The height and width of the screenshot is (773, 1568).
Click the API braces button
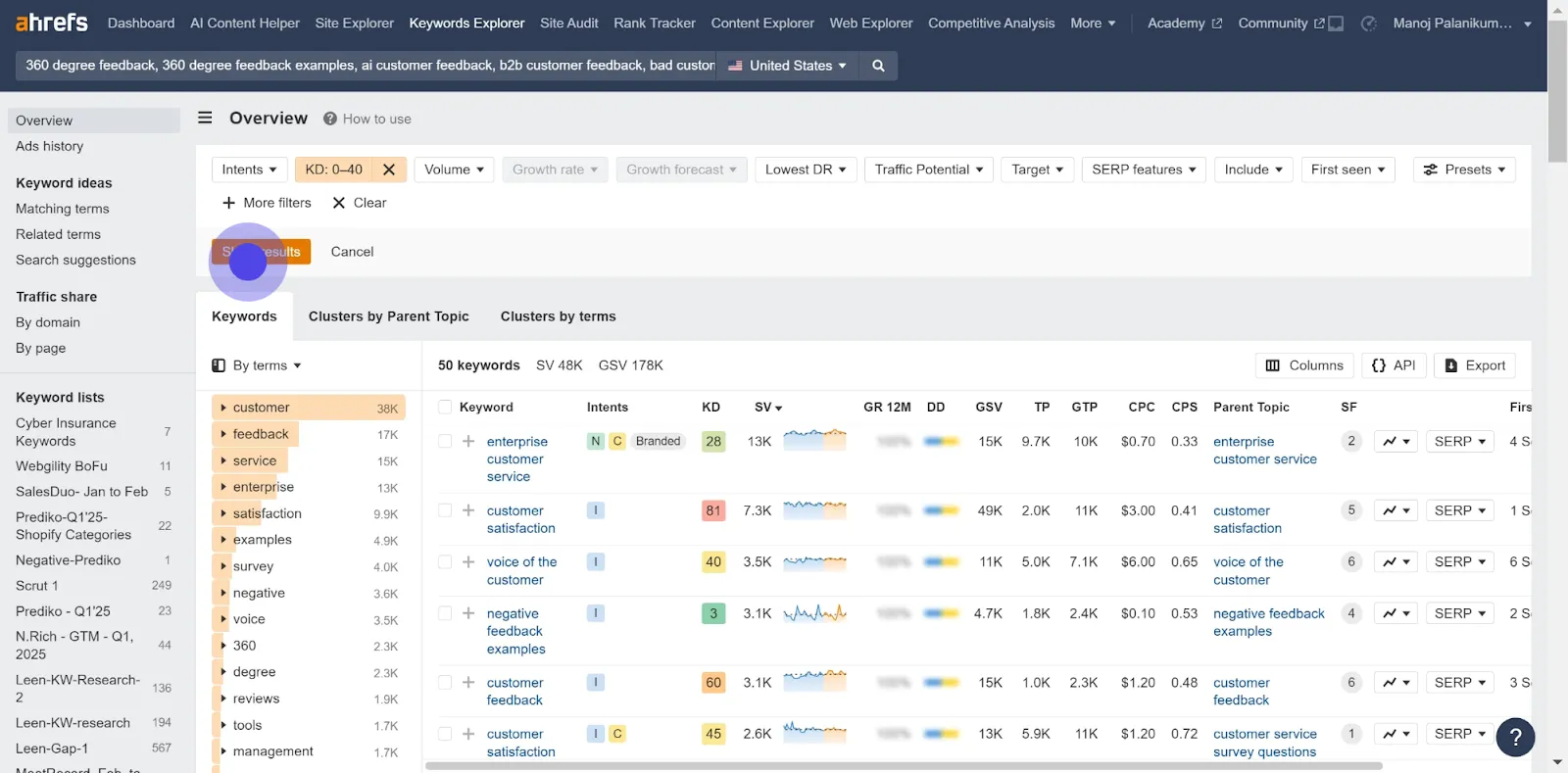(1394, 365)
